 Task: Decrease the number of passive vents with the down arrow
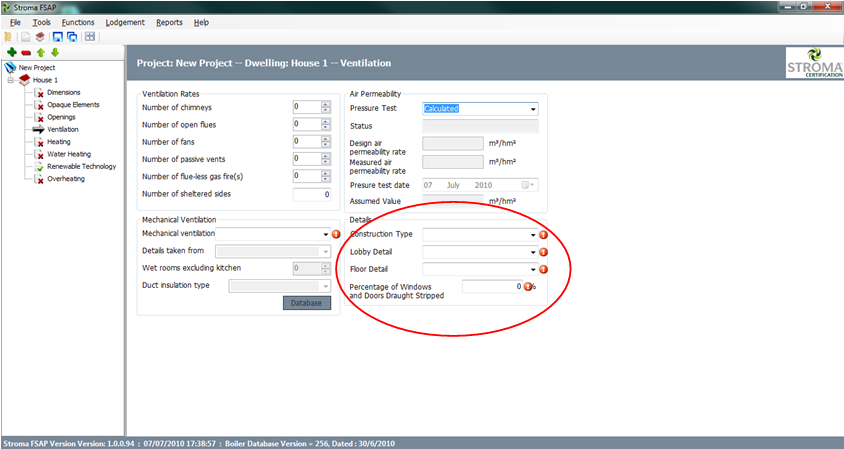point(326,162)
